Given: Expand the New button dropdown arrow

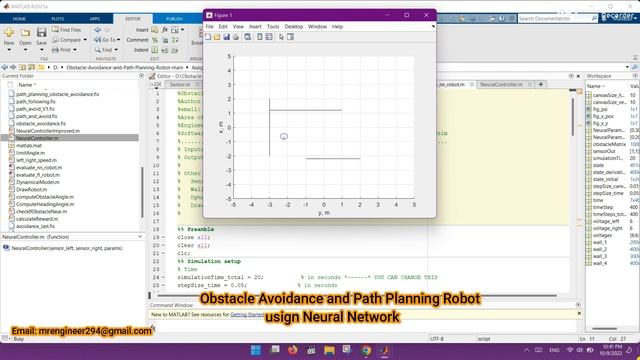Looking at the screenshot, I should (9, 50).
